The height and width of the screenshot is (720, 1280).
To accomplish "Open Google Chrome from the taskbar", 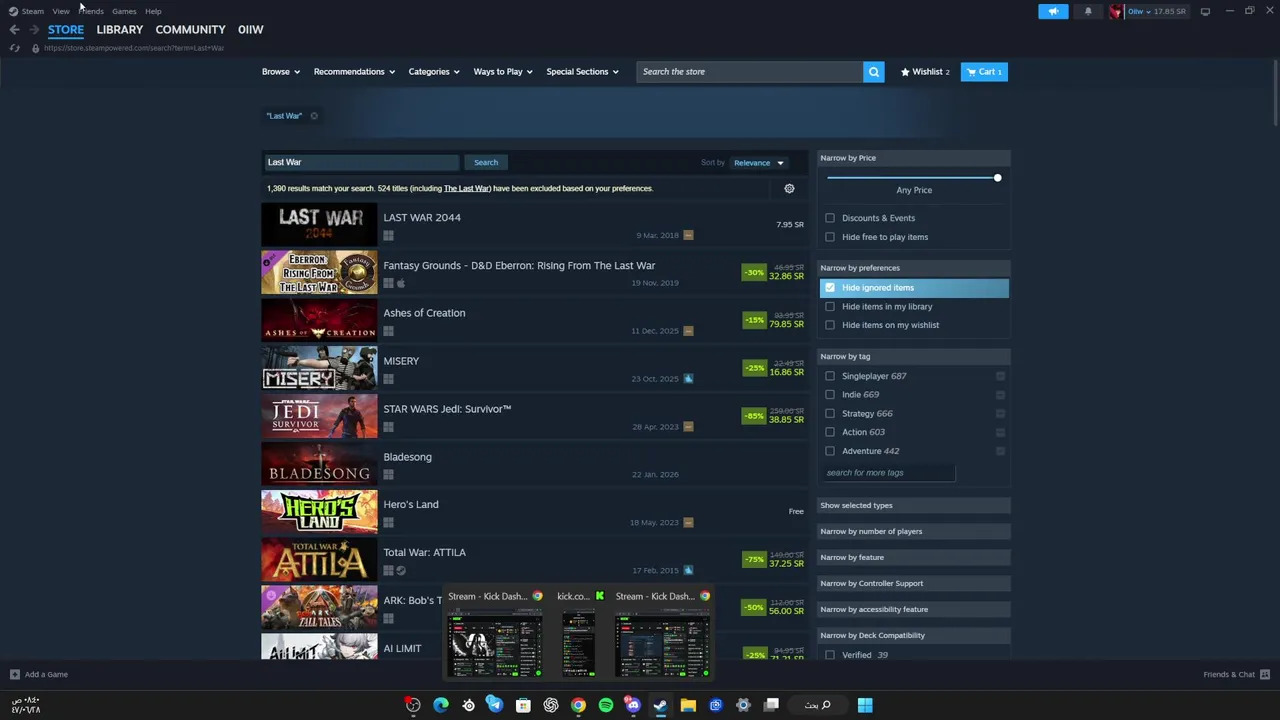I will pyautogui.click(x=578, y=705).
